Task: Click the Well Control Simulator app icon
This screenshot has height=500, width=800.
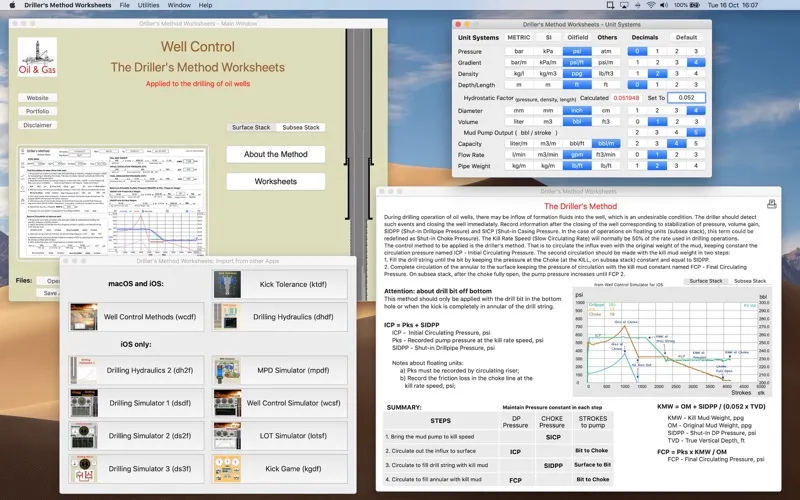Action: [227, 403]
